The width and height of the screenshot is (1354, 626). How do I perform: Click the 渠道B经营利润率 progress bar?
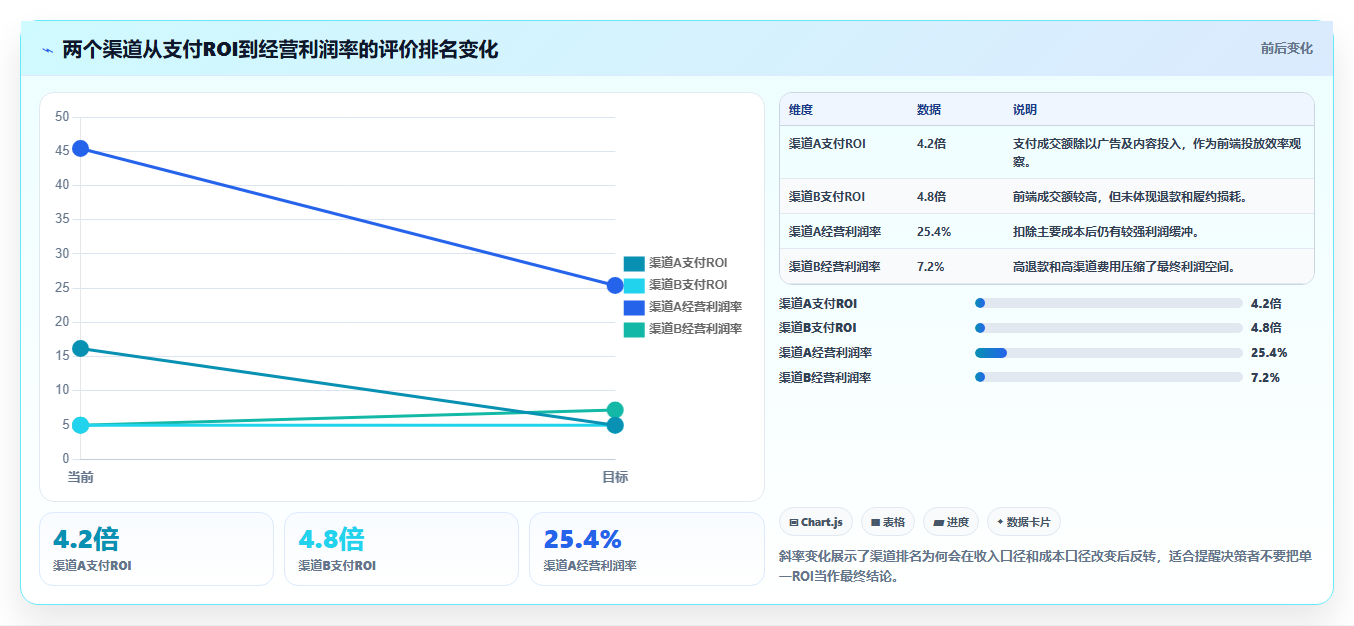click(1109, 377)
